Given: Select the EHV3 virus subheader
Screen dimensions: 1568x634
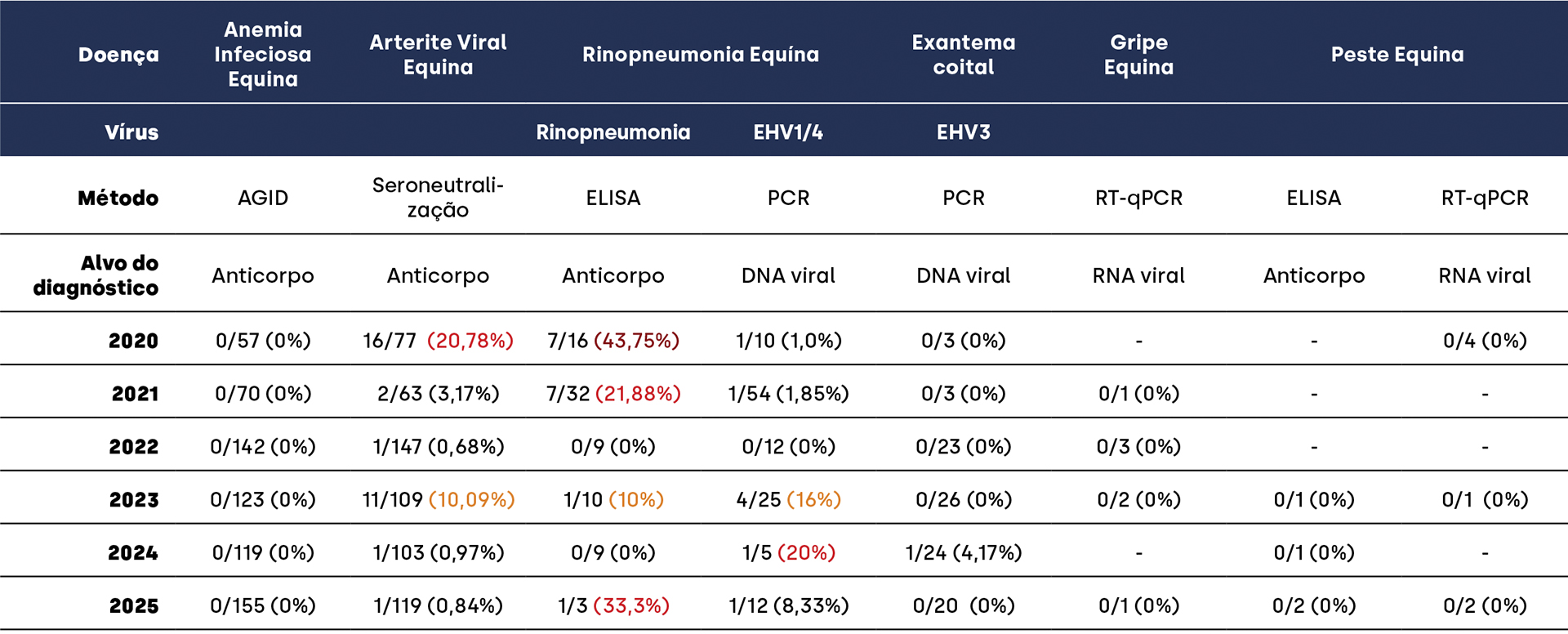Looking at the screenshot, I should [x=964, y=132].
